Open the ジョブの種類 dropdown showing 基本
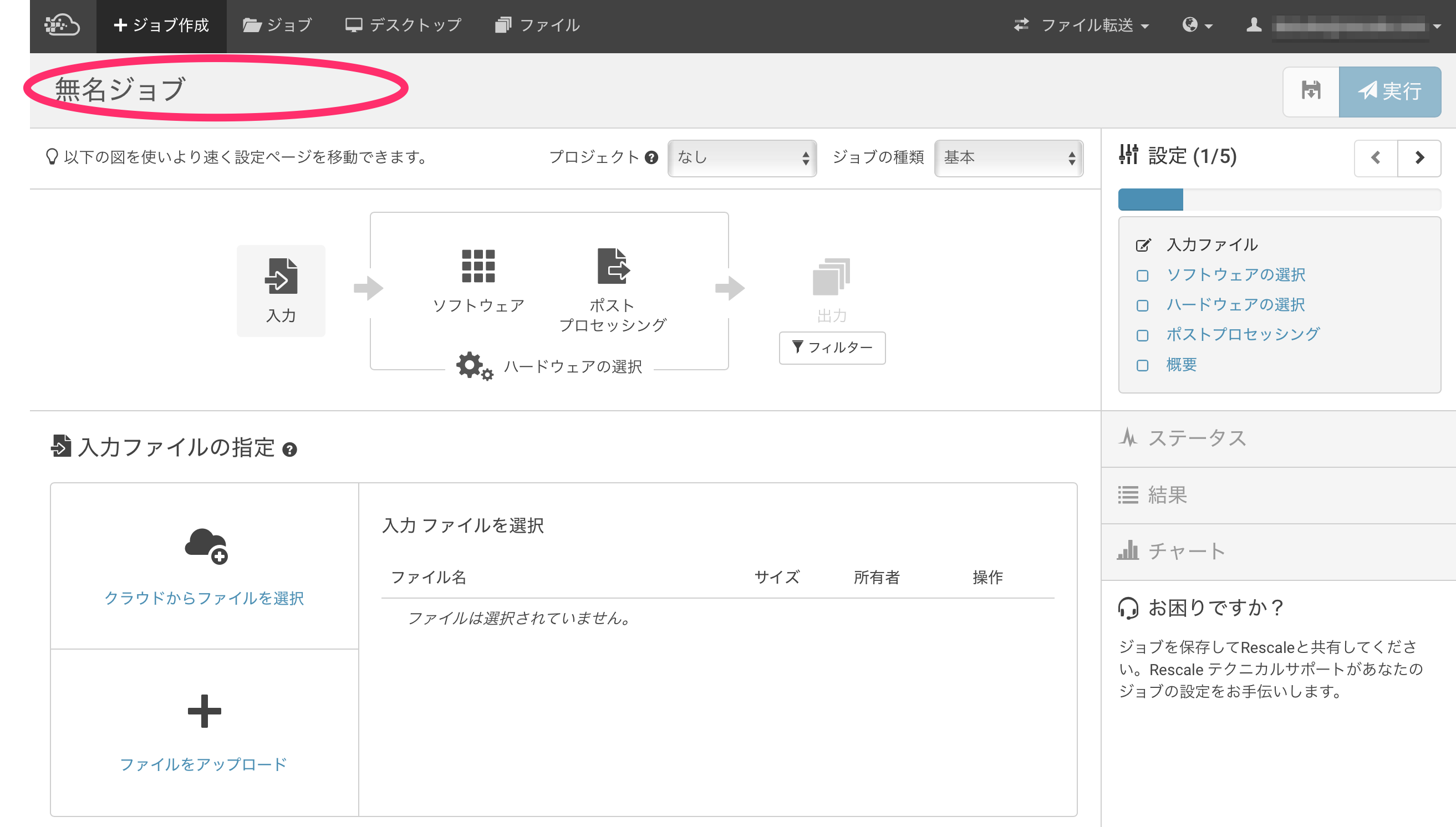 [x=1009, y=158]
